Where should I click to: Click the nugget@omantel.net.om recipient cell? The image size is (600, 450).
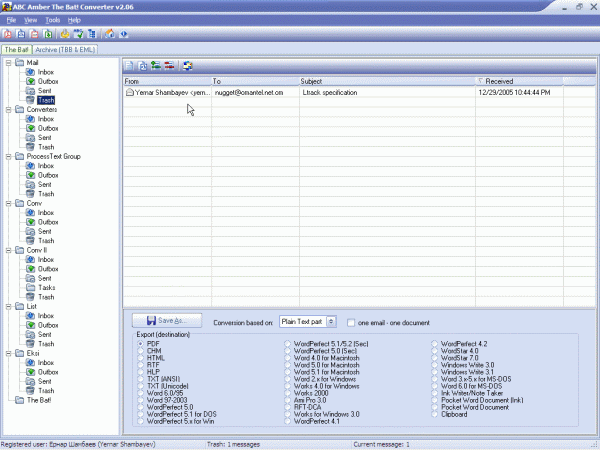coord(249,93)
